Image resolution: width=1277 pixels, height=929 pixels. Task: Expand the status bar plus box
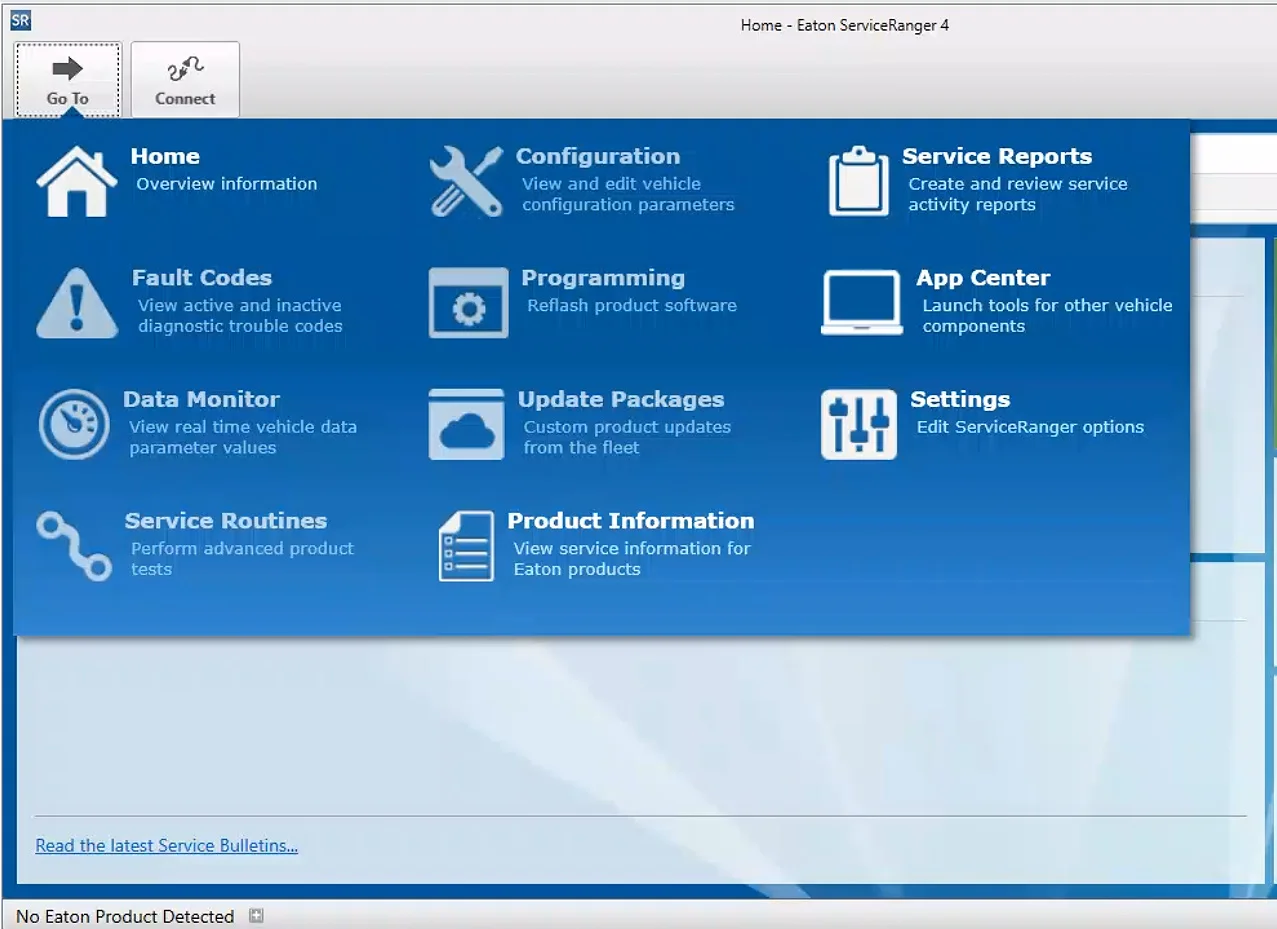[256, 915]
